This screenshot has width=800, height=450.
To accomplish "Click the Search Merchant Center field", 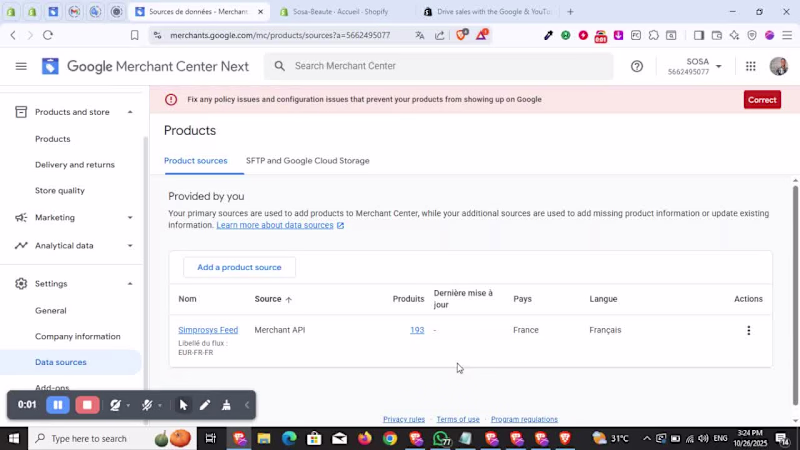I will [439, 66].
